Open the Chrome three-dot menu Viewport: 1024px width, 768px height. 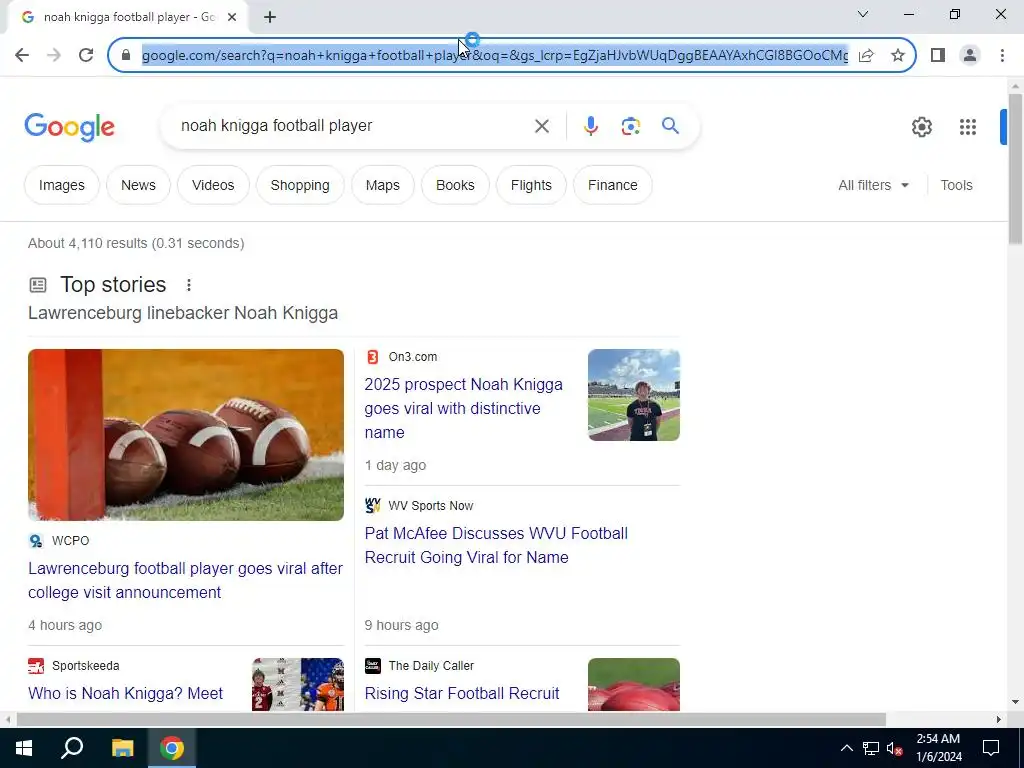point(1002,55)
